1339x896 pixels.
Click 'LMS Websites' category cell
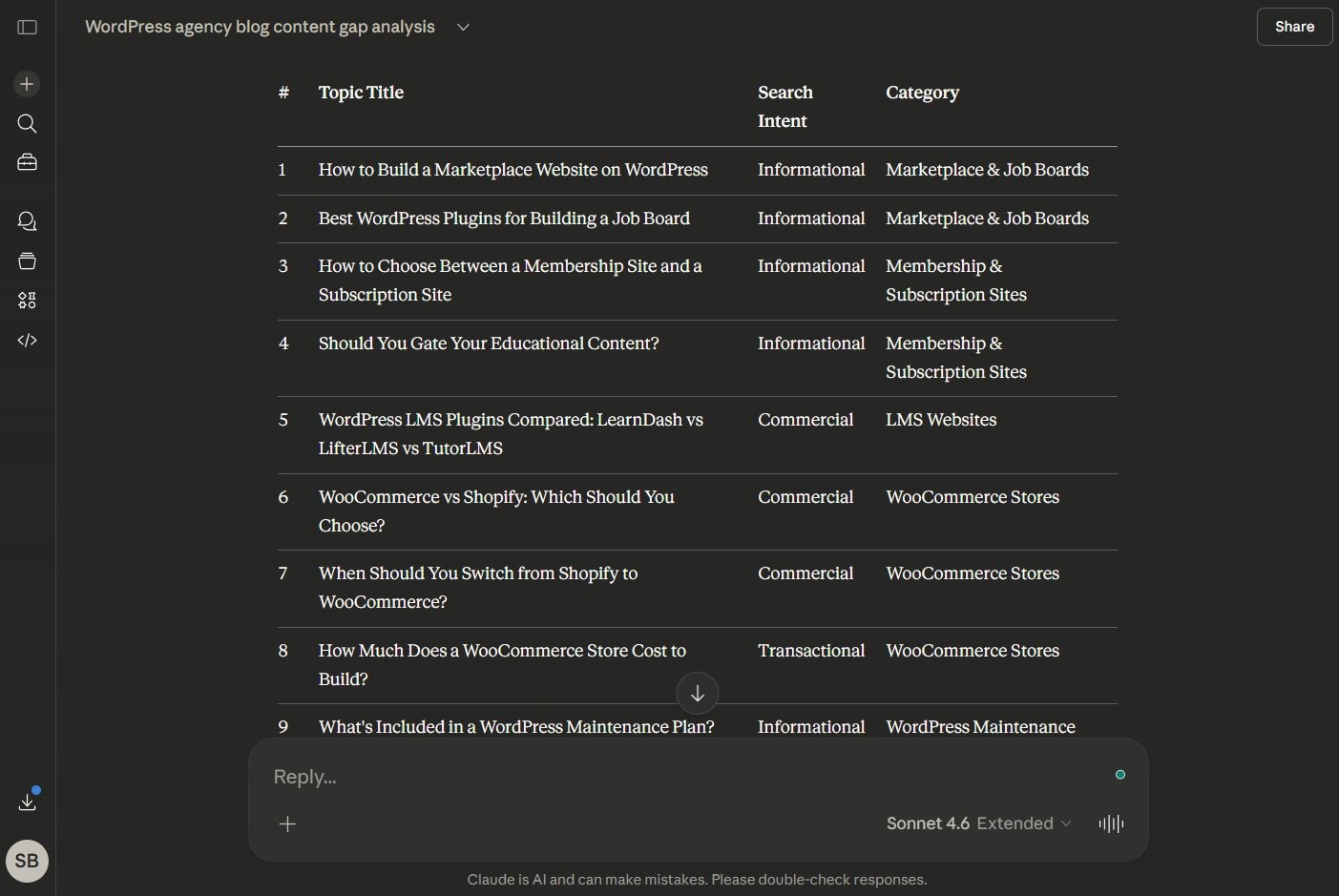click(941, 420)
